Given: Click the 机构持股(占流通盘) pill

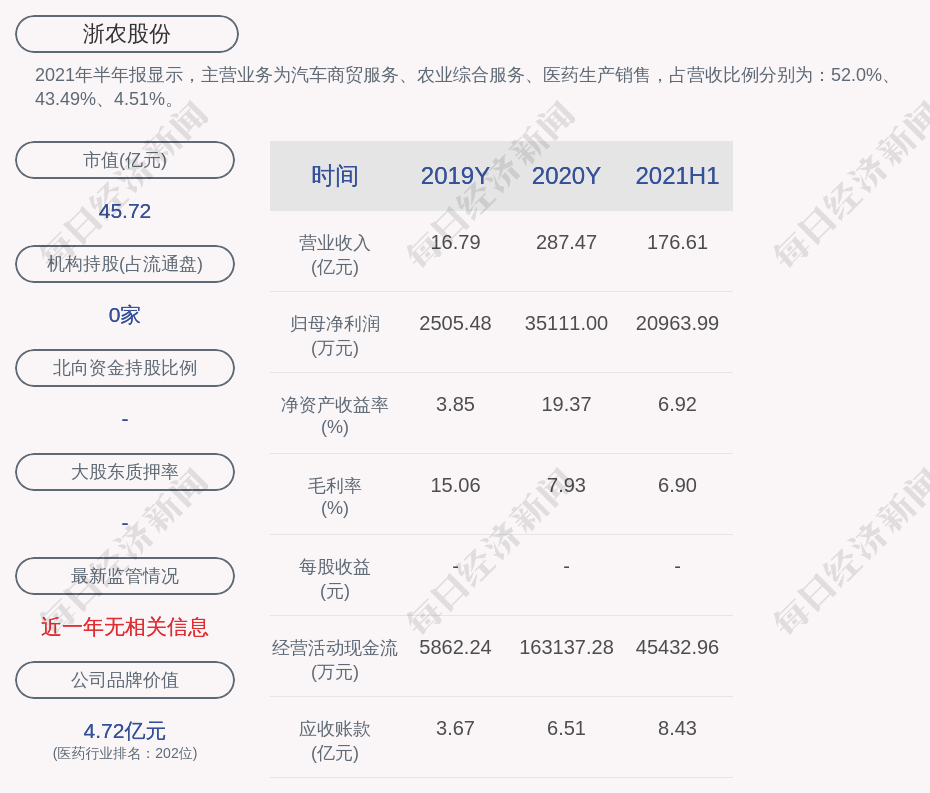Looking at the screenshot, I should [125, 264].
